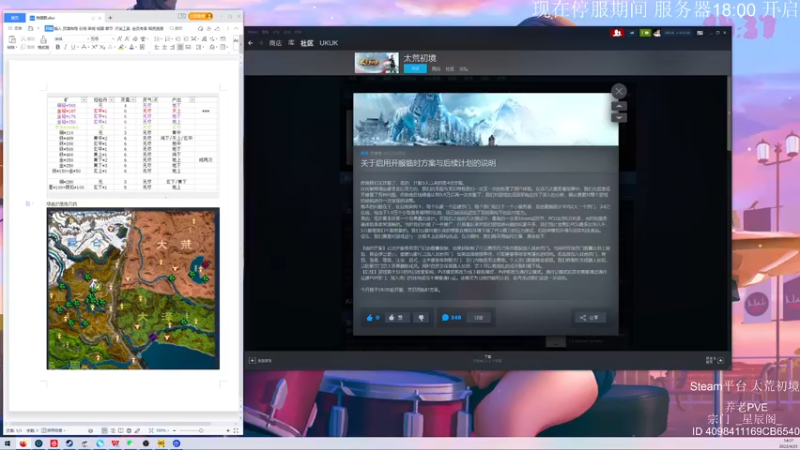800x450 pixels.
Task: Close the Steam announcement popup
Action: (618, 91)
